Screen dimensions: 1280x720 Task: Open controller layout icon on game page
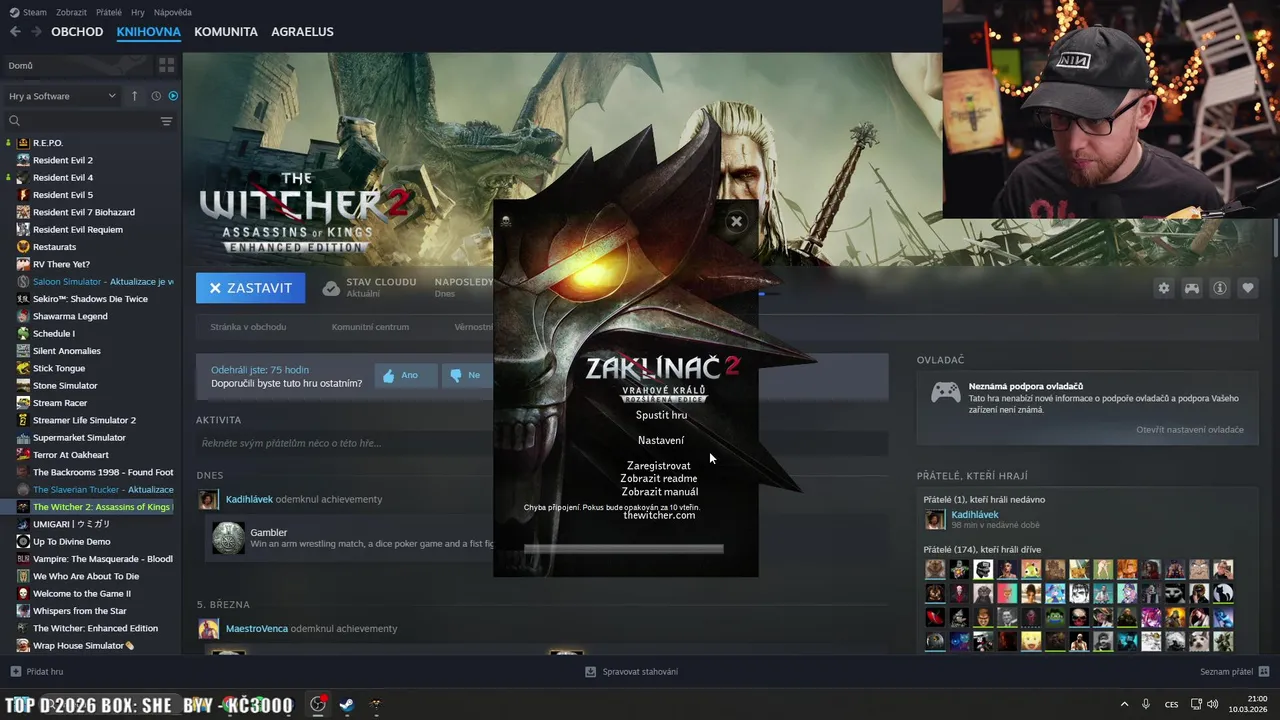coord(1192,288)
